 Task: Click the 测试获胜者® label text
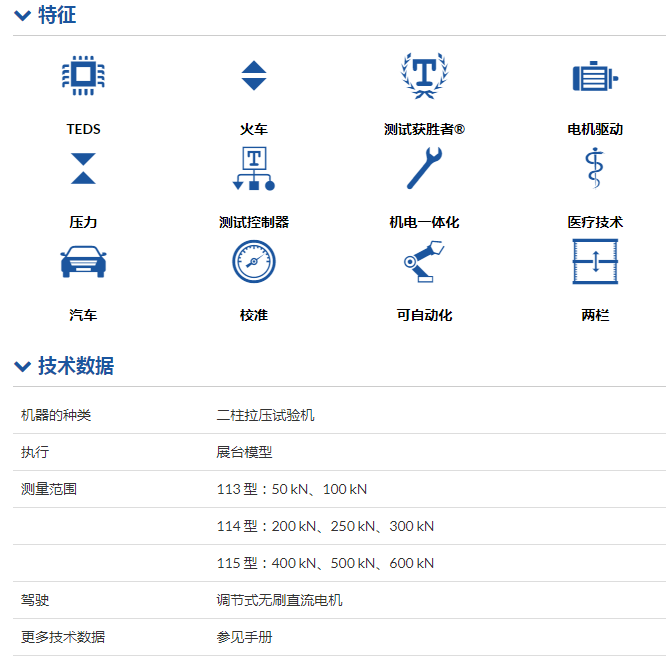[424, 130]
